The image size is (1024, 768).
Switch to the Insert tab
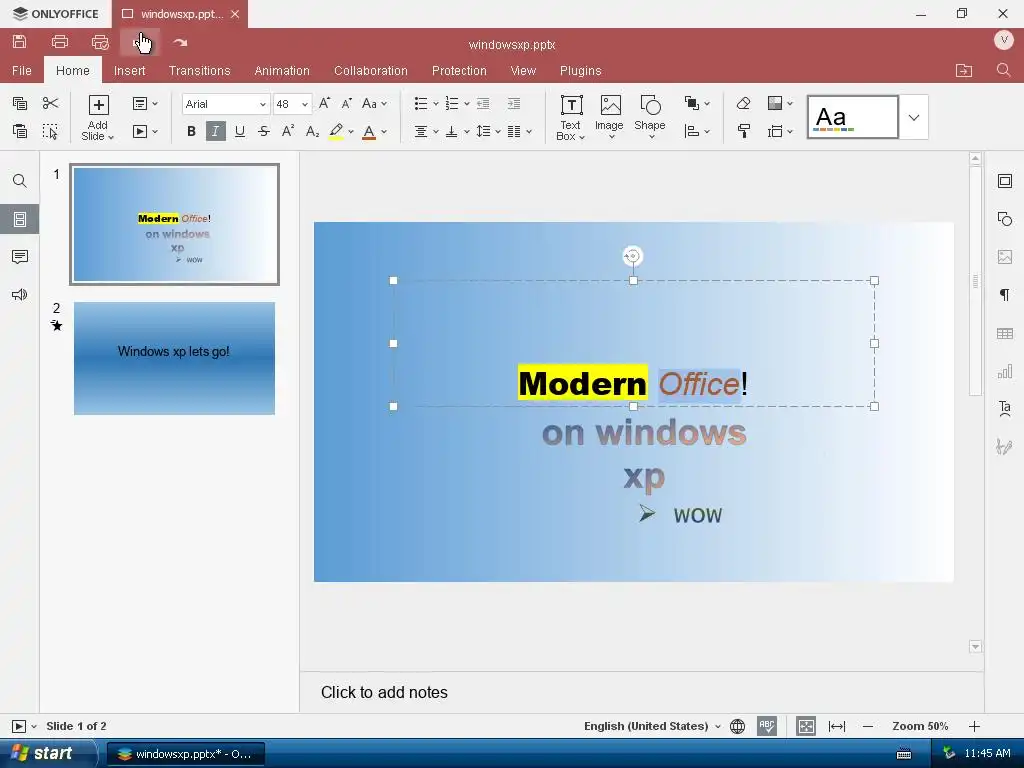click(129, 71)
